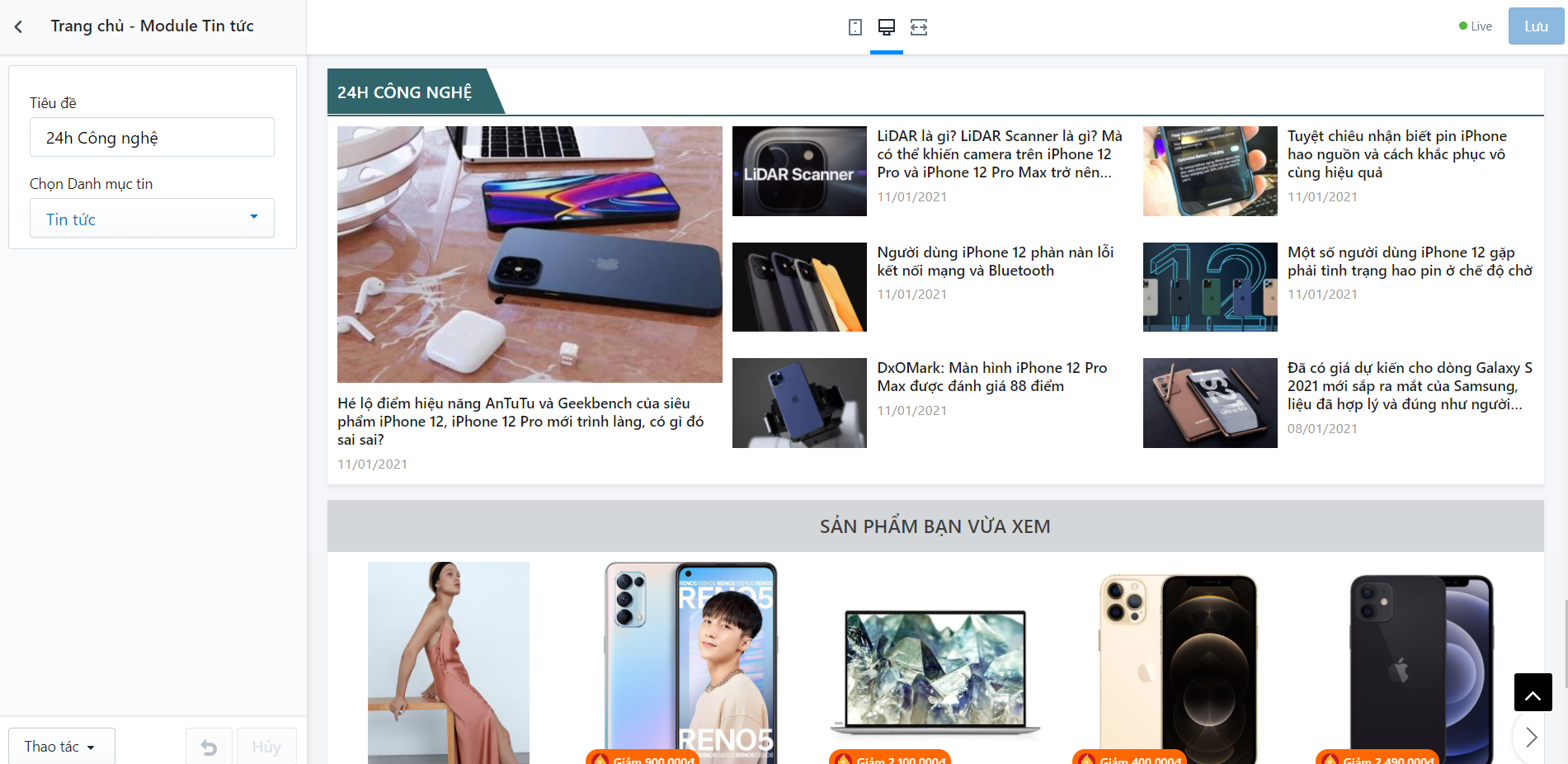This screenshot has width=1568, height=764.
Task: Open the featured iPhone 12 AnTuTu article image
Action: (530, 254)
